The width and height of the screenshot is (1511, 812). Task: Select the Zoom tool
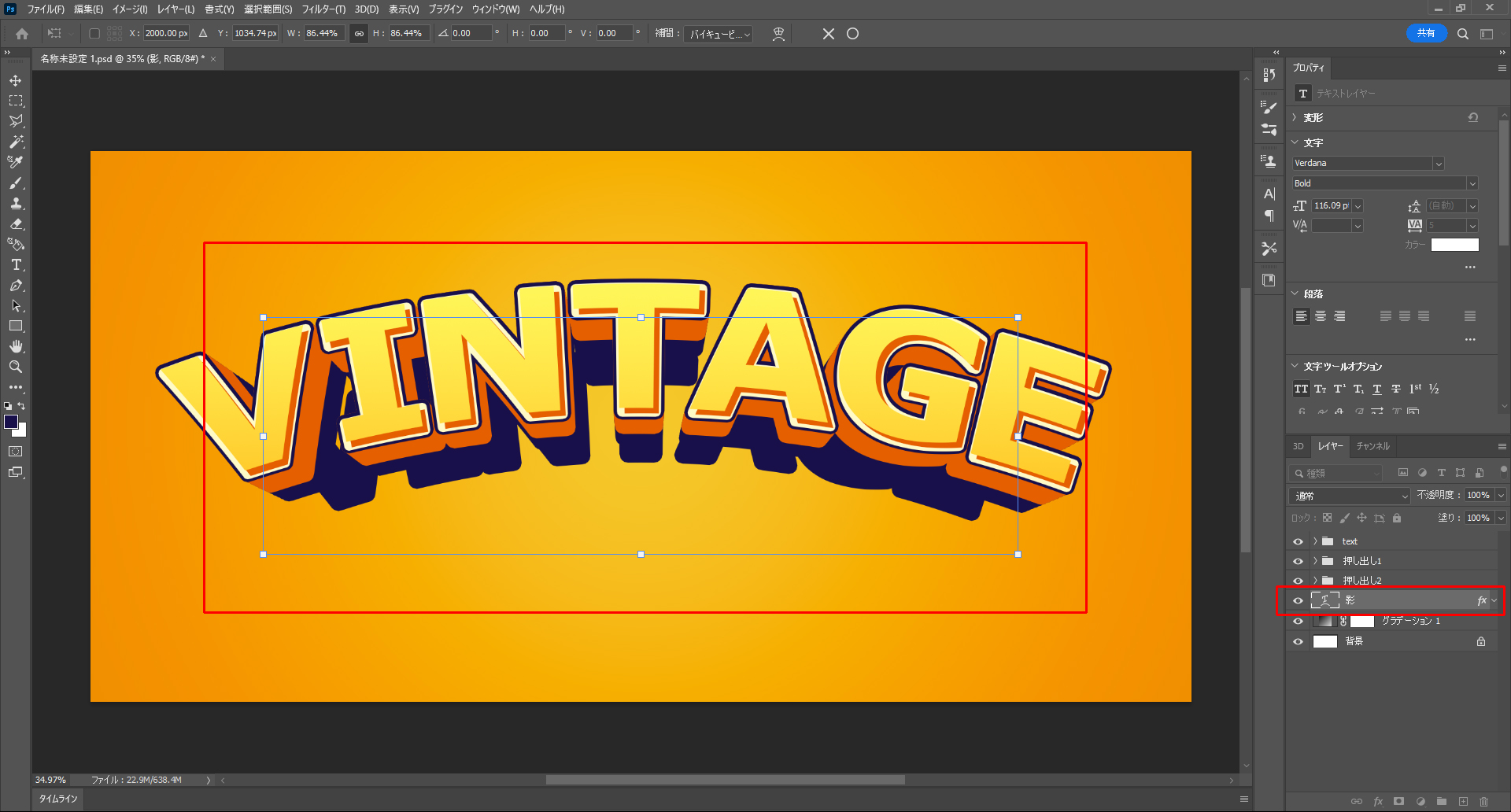16,367
